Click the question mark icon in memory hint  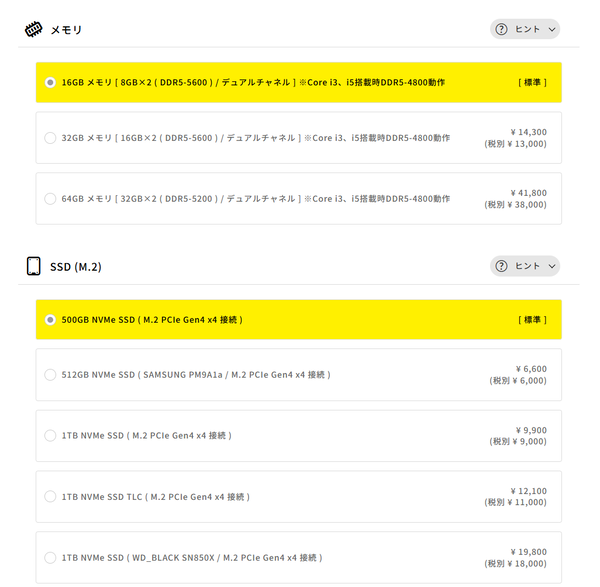tap(502, 29)
